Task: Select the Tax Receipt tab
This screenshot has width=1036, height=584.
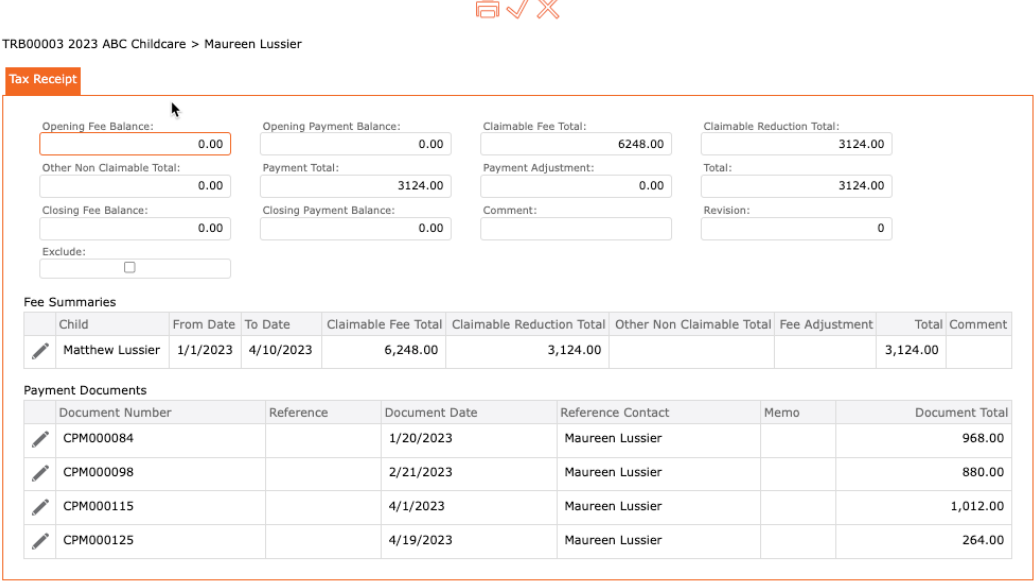Action: click(43, 80)
